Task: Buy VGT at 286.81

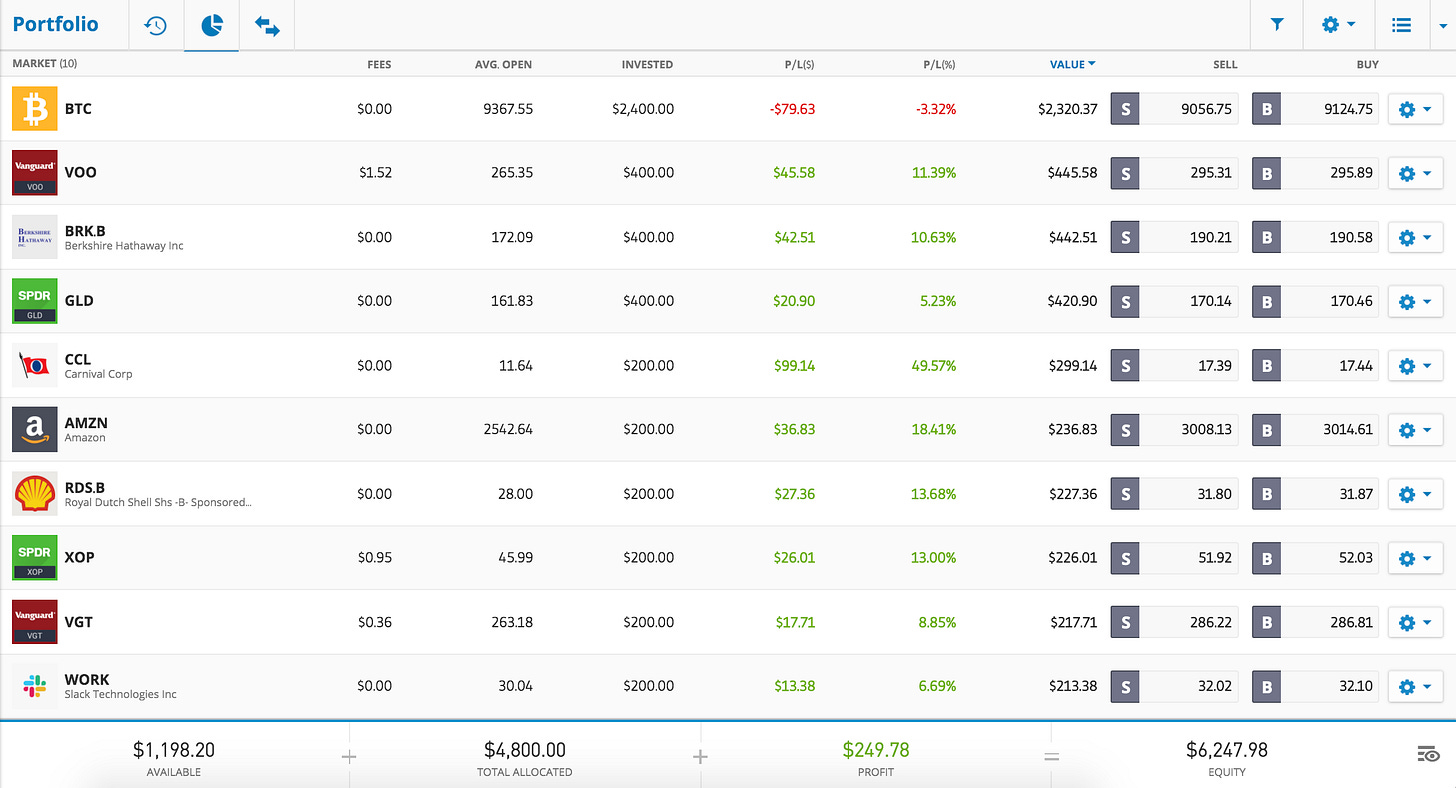Action: [x=1316, y=622]
